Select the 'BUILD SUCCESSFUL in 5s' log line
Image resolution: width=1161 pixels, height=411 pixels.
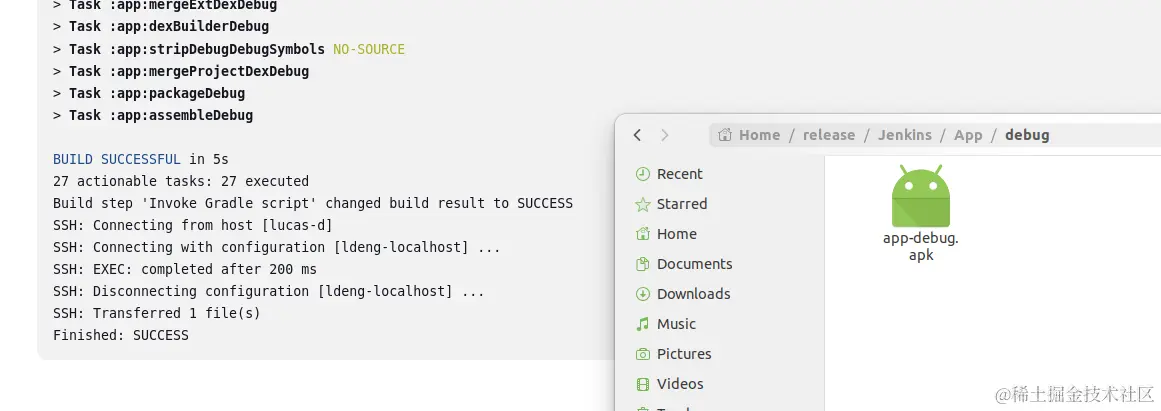(141, 159)
